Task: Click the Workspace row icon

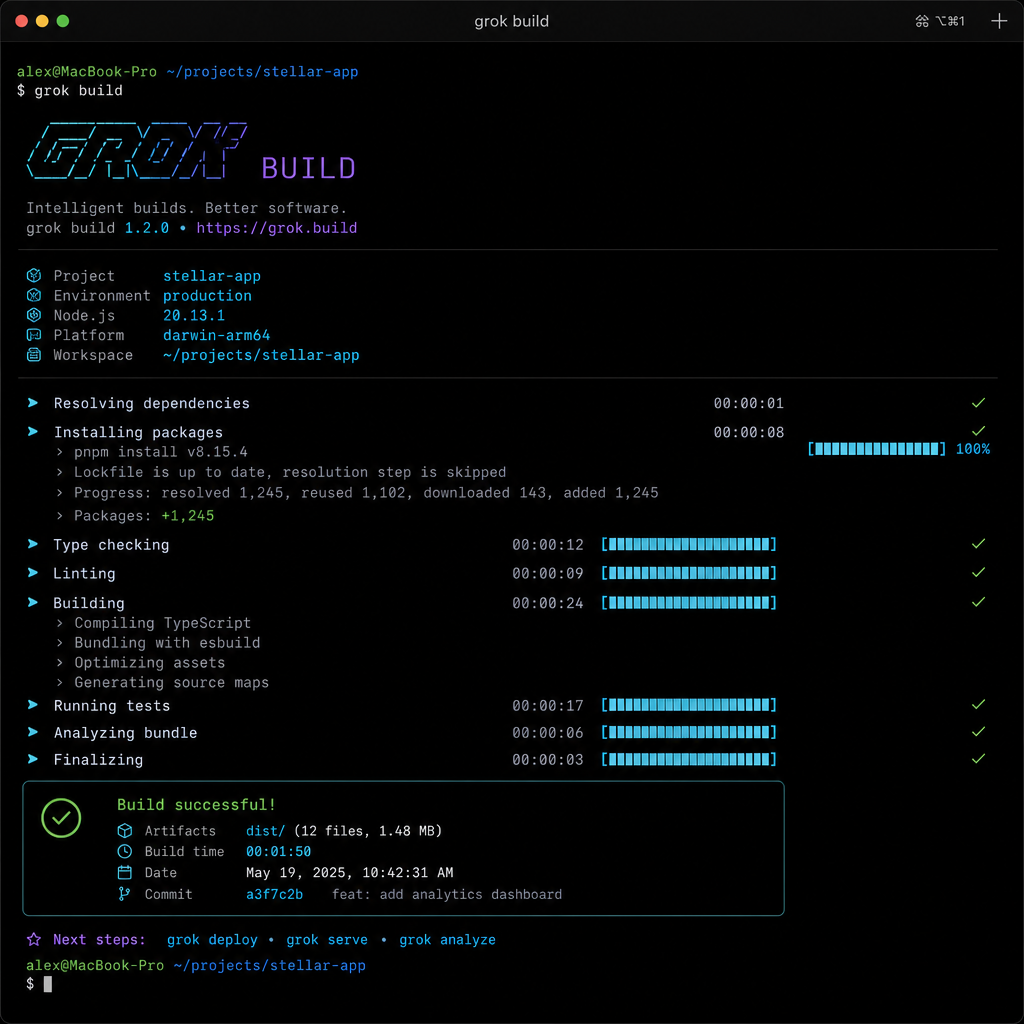Action: [x=34, y=355]
